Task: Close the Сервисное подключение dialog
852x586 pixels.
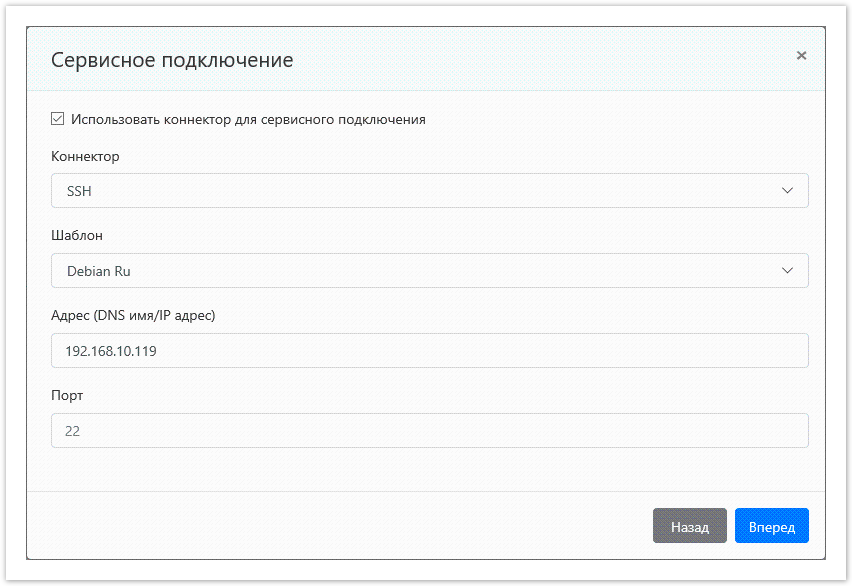Action: [x=801, y=56]
